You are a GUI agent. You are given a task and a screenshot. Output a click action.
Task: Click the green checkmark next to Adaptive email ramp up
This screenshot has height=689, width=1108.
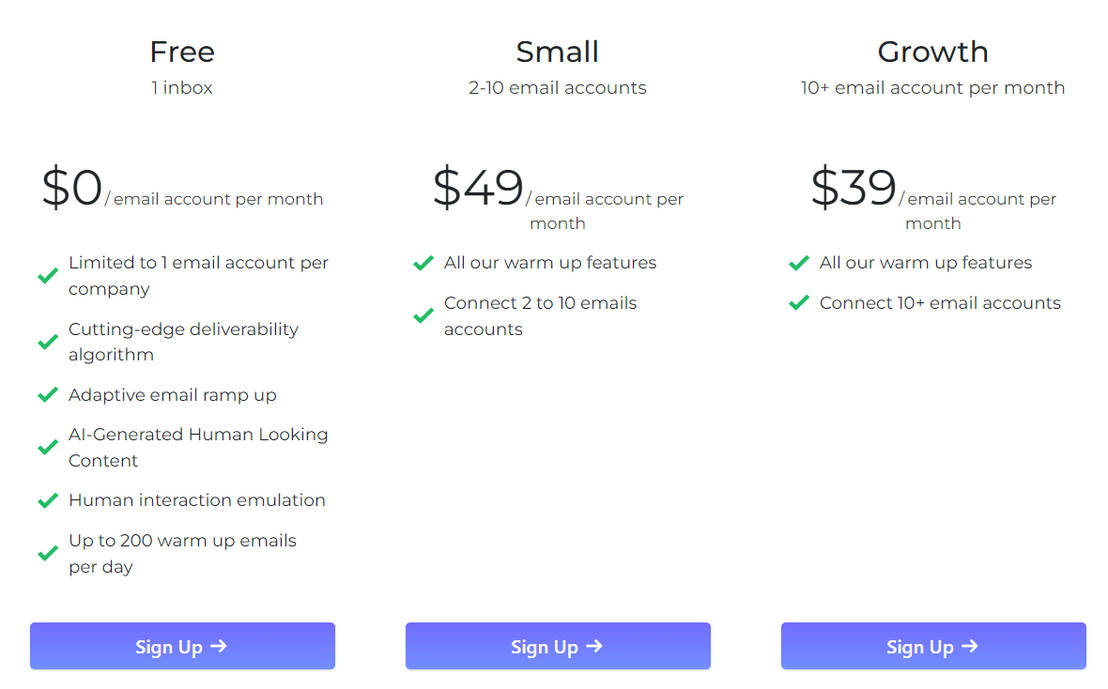coord(47,394)
